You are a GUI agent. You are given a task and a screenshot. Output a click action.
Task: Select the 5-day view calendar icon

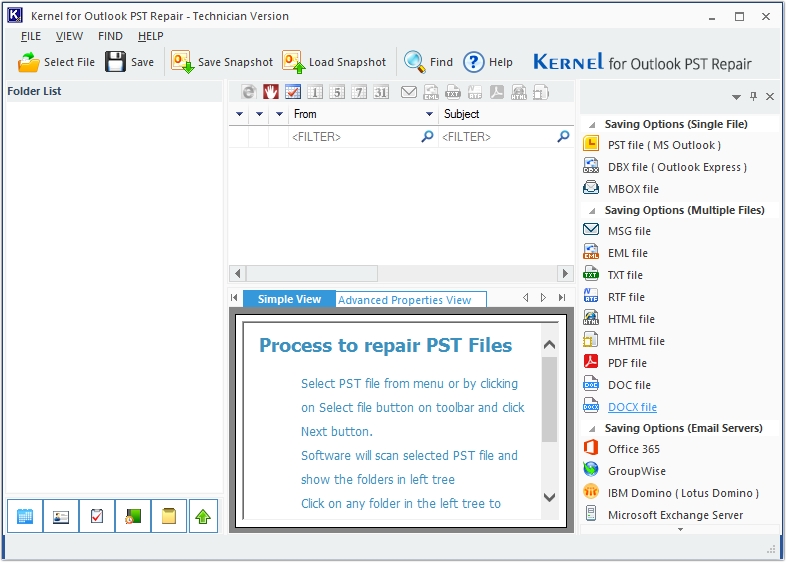click(337, 92)
